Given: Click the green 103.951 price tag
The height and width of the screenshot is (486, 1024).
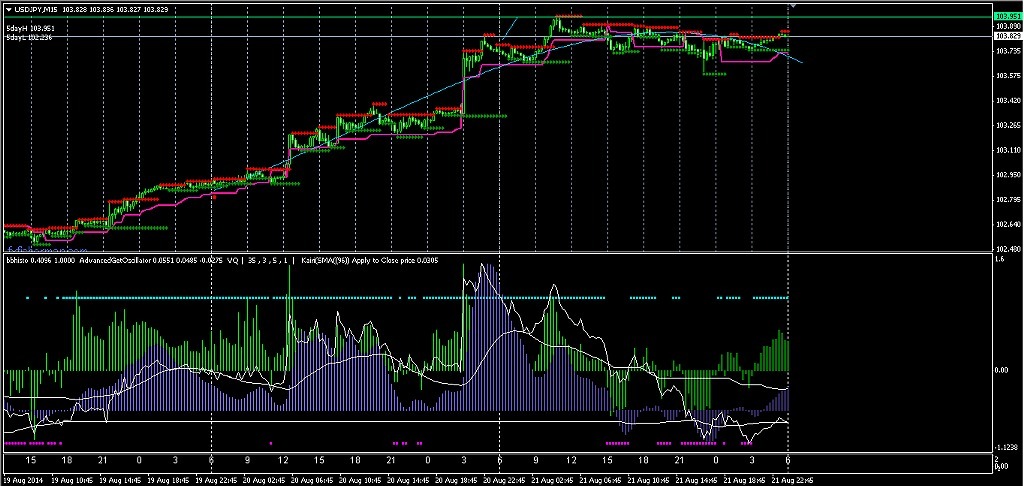Looking at the screenshot, I should pos(1007,17).
